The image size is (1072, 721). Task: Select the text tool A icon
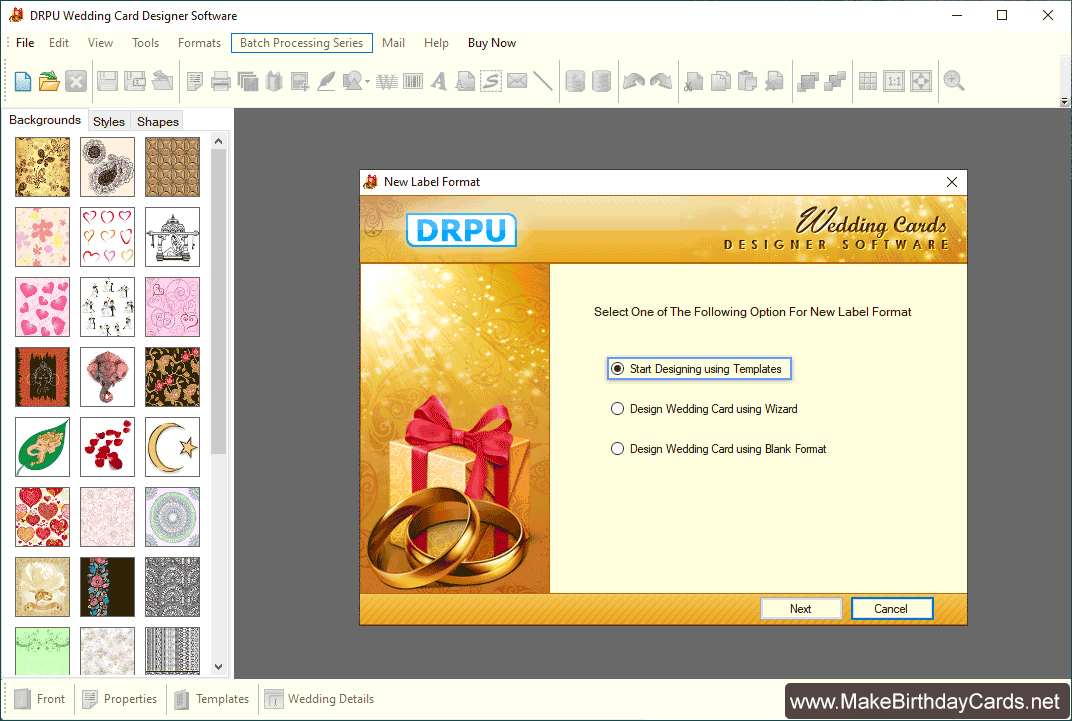tap(439, 81)
